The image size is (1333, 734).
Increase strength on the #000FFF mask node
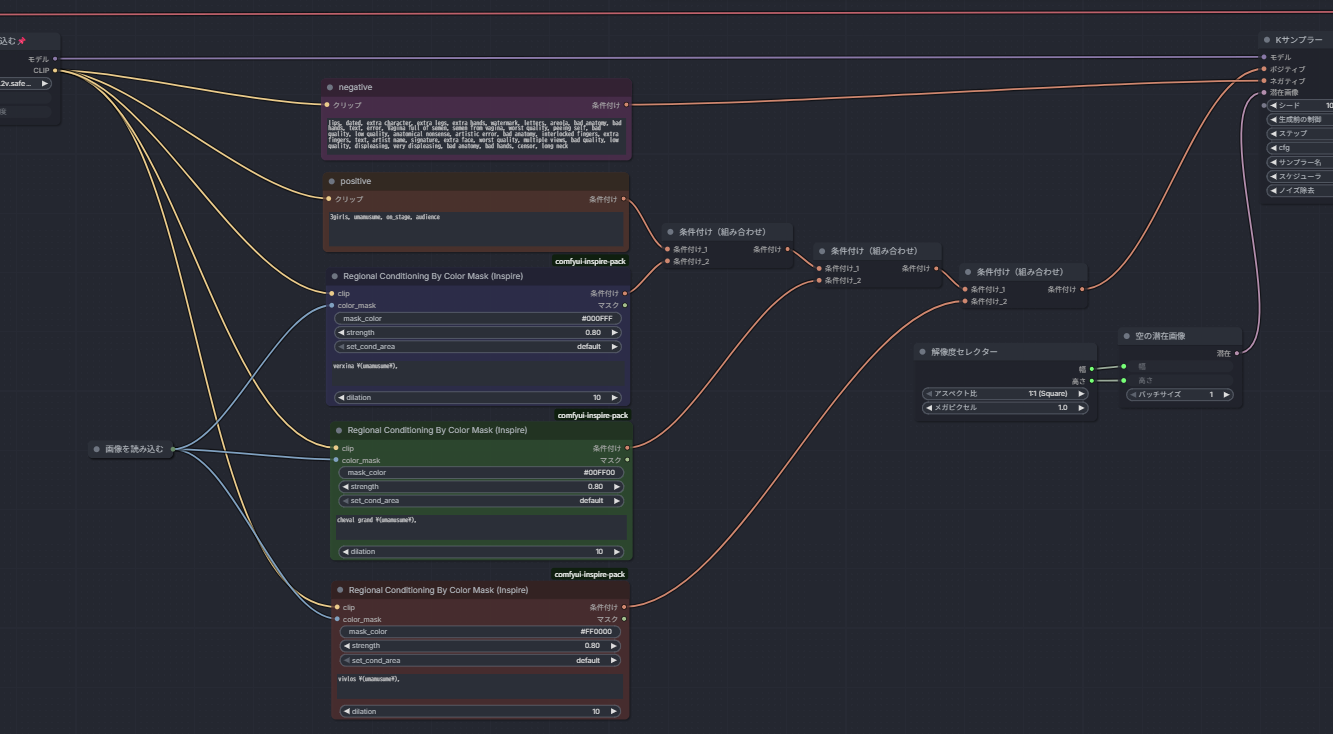[x=614, y=332]
